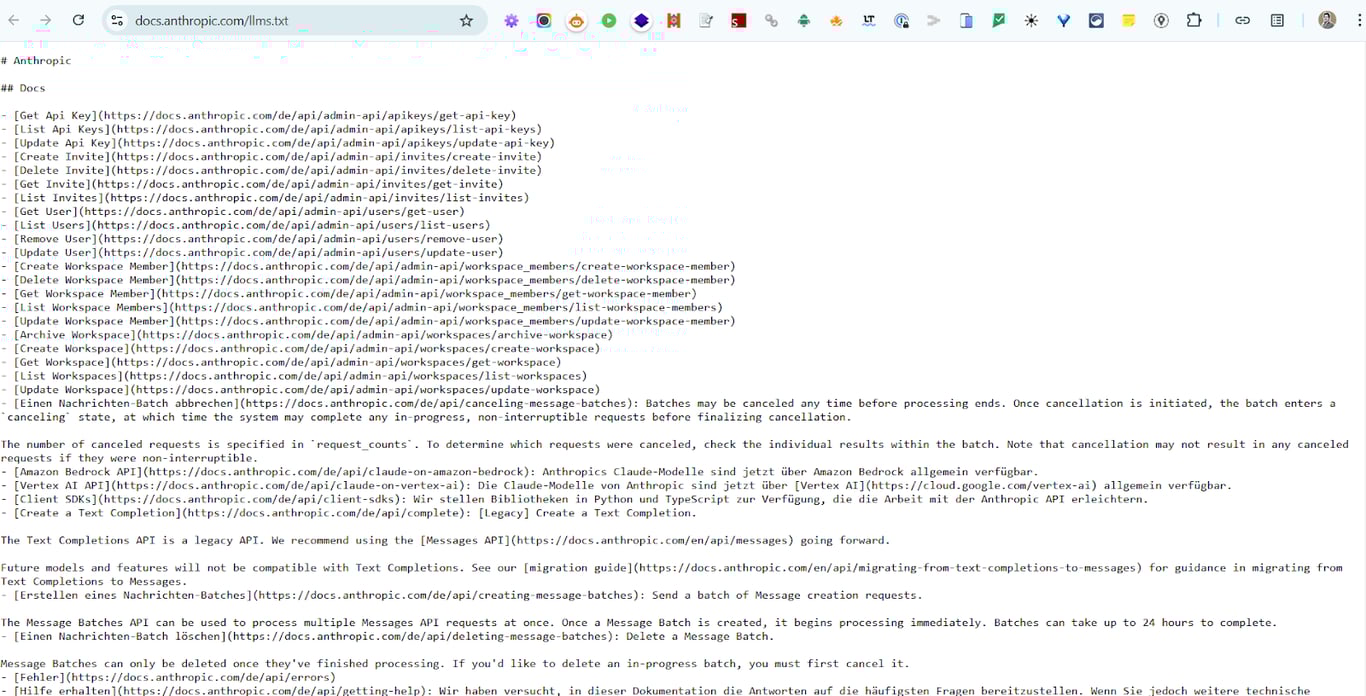Click the notepad with pencil extension

(x=706, y=20)
